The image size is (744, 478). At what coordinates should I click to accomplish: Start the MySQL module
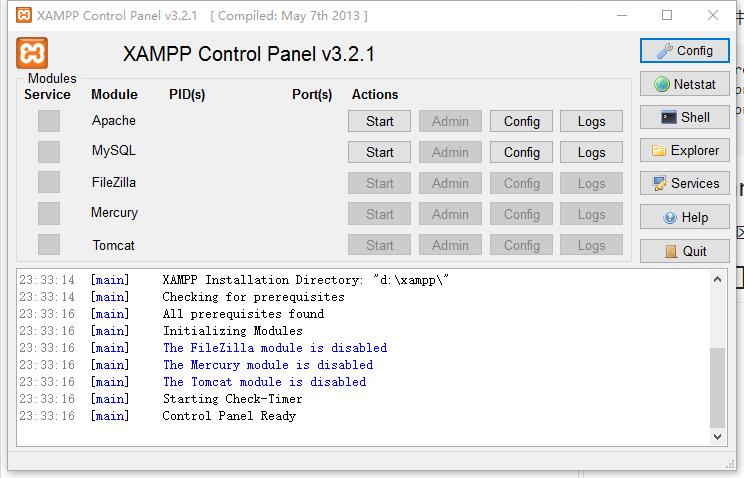[x=379, y=152]
